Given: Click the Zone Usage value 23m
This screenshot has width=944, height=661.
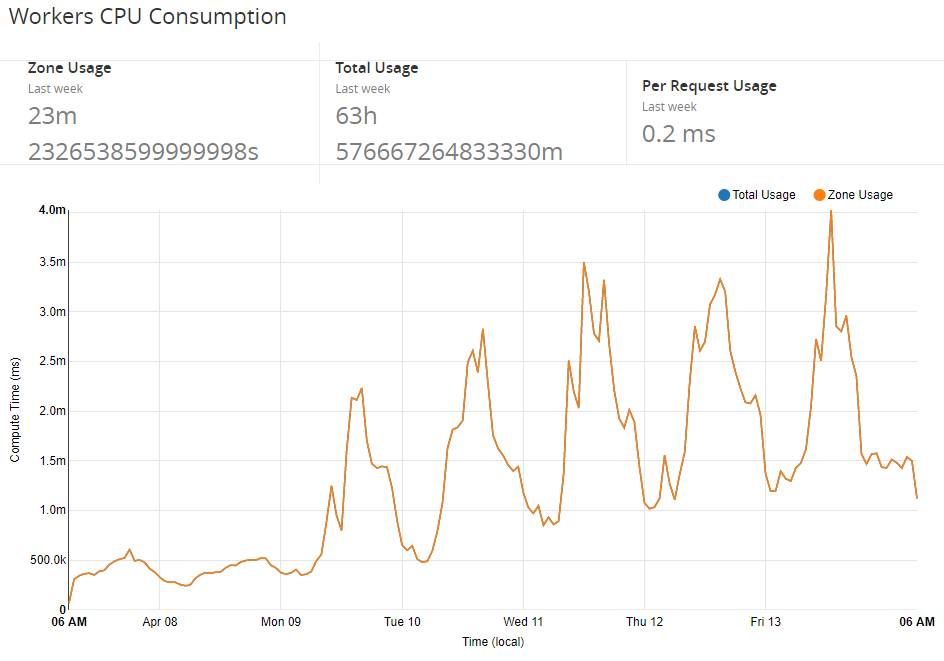Looking at the screenshot, I should [52, 116].
